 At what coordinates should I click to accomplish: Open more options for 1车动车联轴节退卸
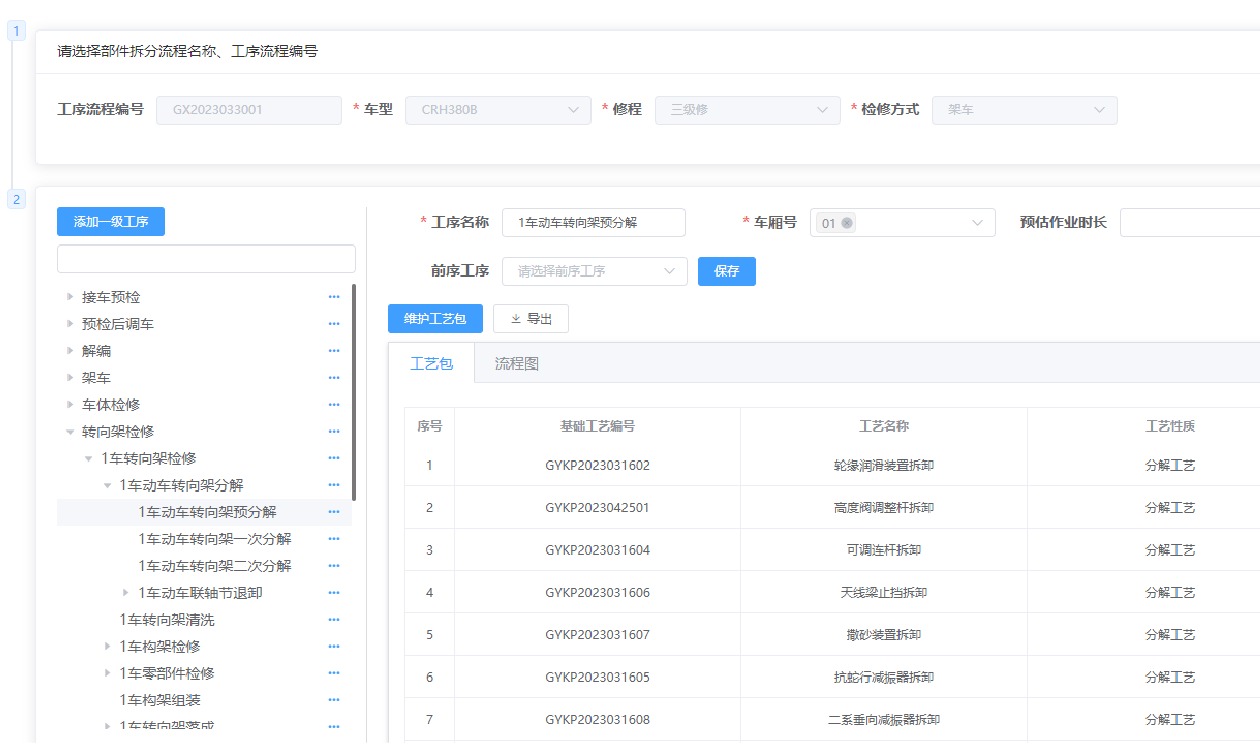334,593
